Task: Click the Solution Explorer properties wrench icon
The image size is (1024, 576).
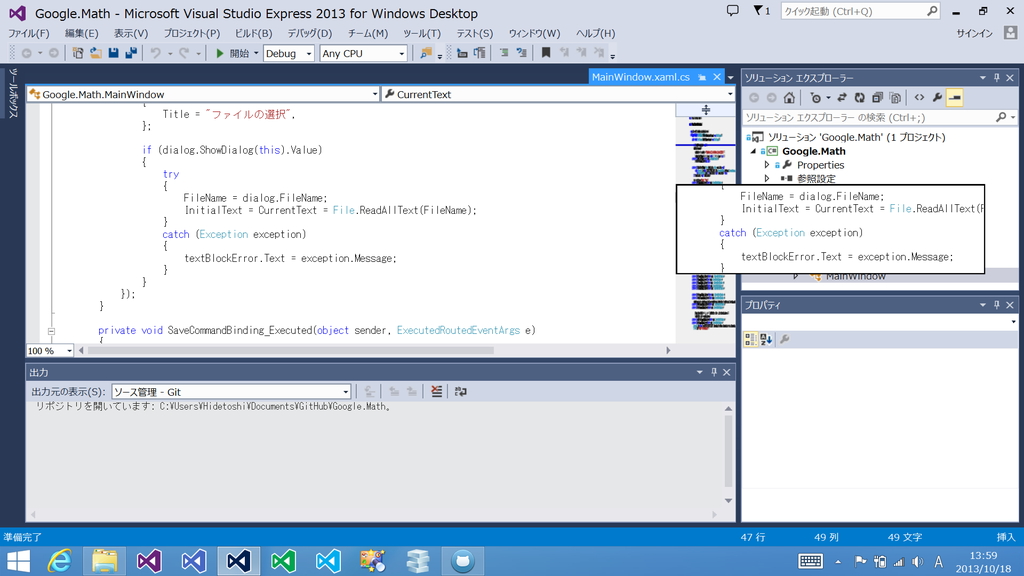Action: 937,98
